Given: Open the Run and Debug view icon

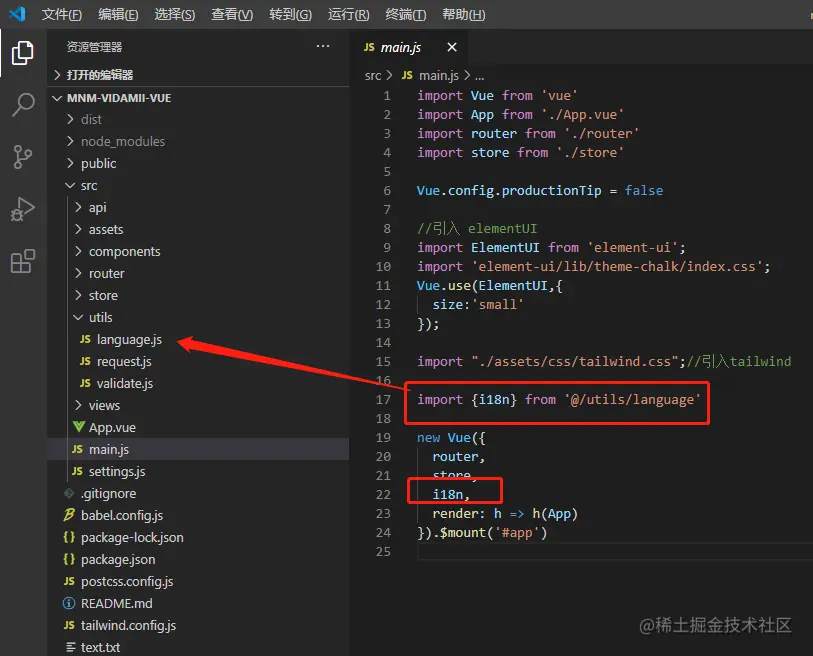Looking at the screenshot, I should coord(22,209).
